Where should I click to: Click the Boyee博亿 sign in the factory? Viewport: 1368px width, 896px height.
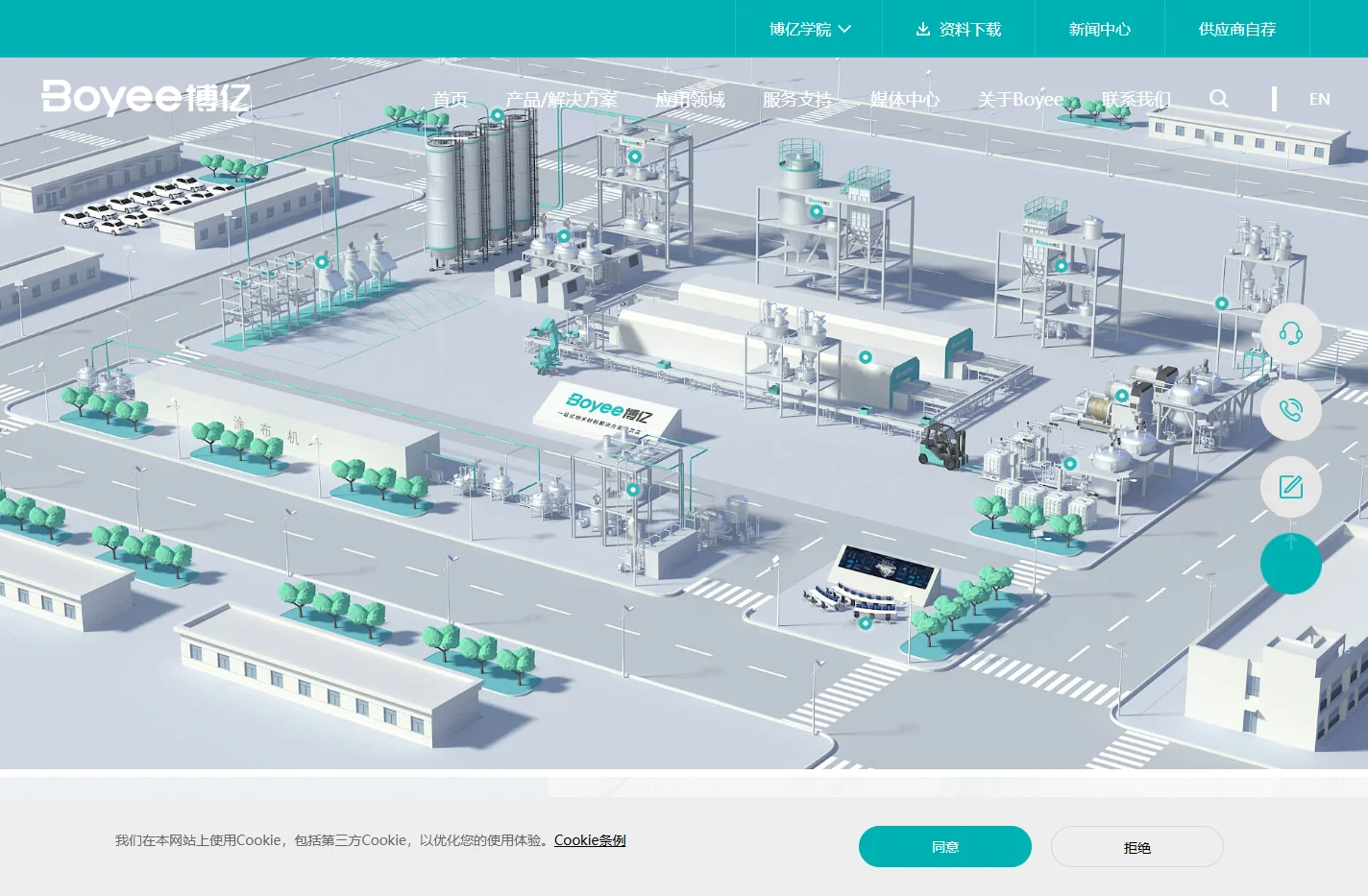pyautogui.click(x=608, y=408)
